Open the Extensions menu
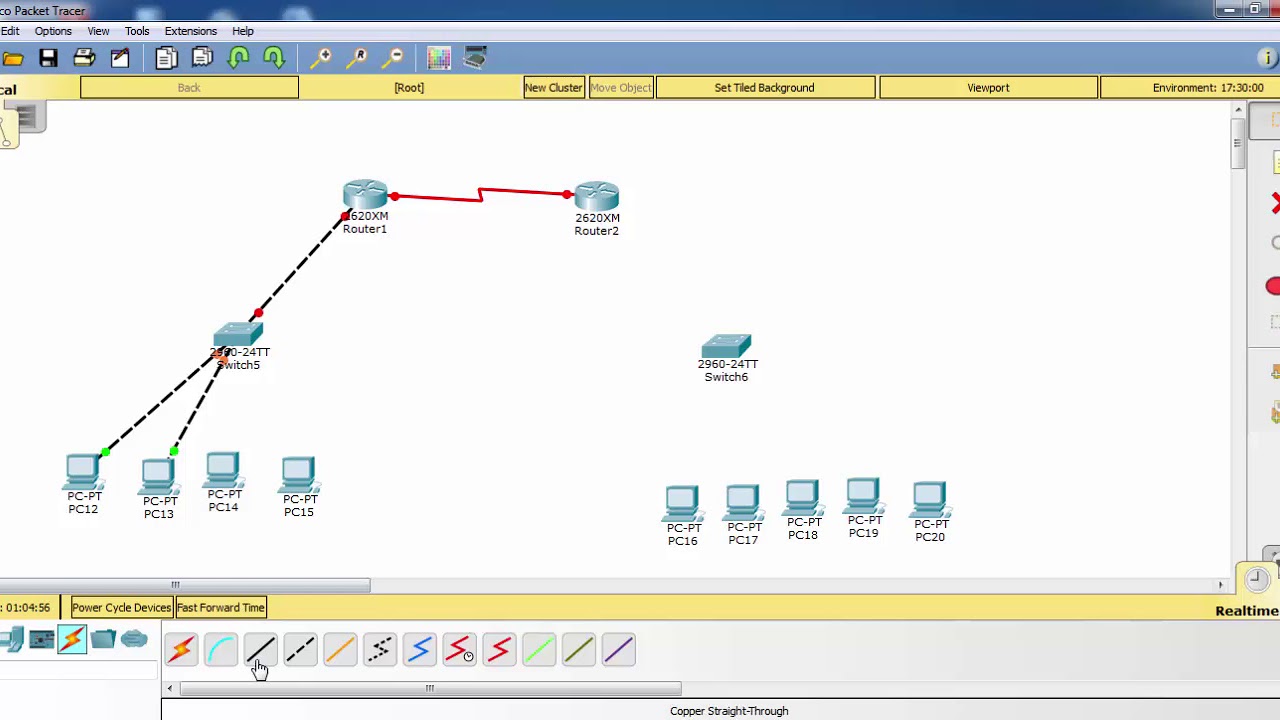 190,31
